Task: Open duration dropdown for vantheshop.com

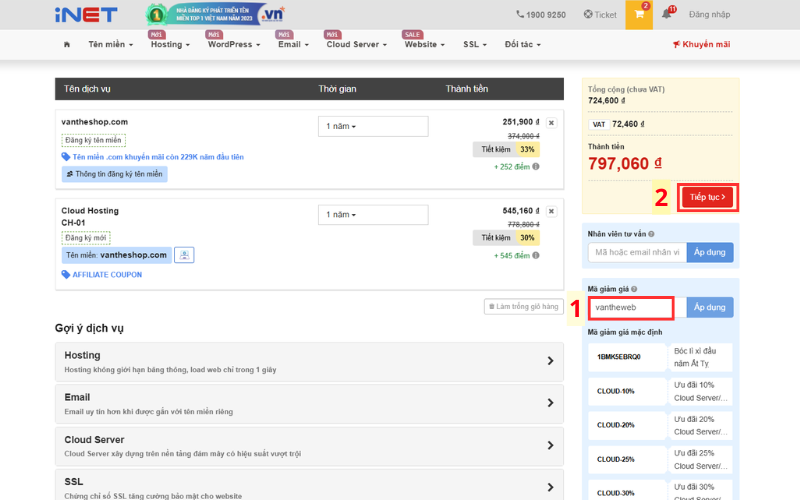Action: 373,126
